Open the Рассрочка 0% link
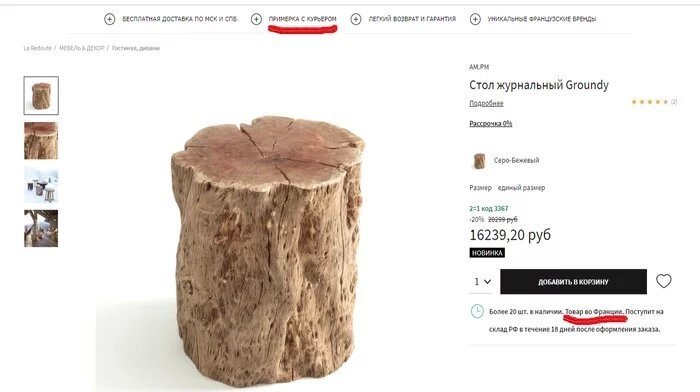Image resolution: width=700 pixels, height=392 pixels. coord(490,124)
